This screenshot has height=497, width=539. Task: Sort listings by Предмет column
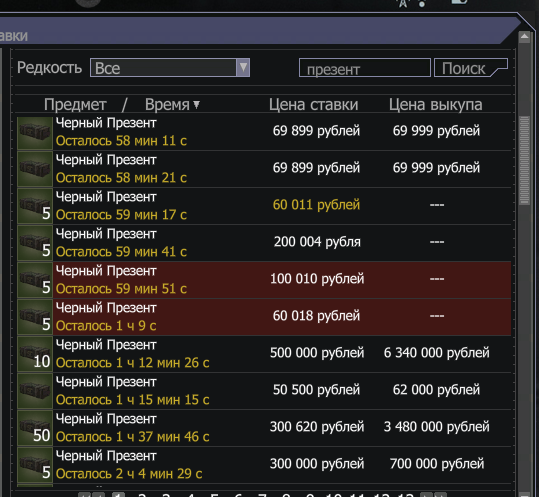[75, 104]
